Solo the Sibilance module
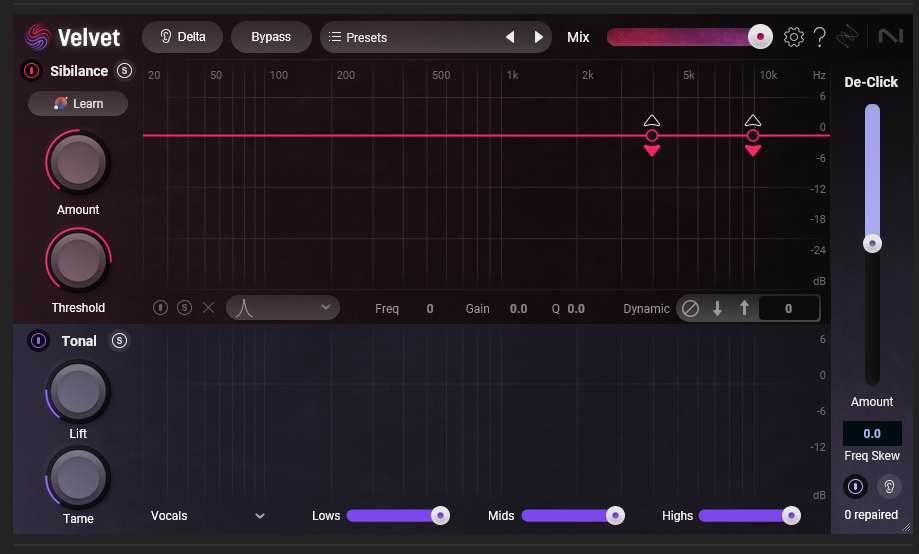This screenshot has width=919, height=554. coord(124,71)
